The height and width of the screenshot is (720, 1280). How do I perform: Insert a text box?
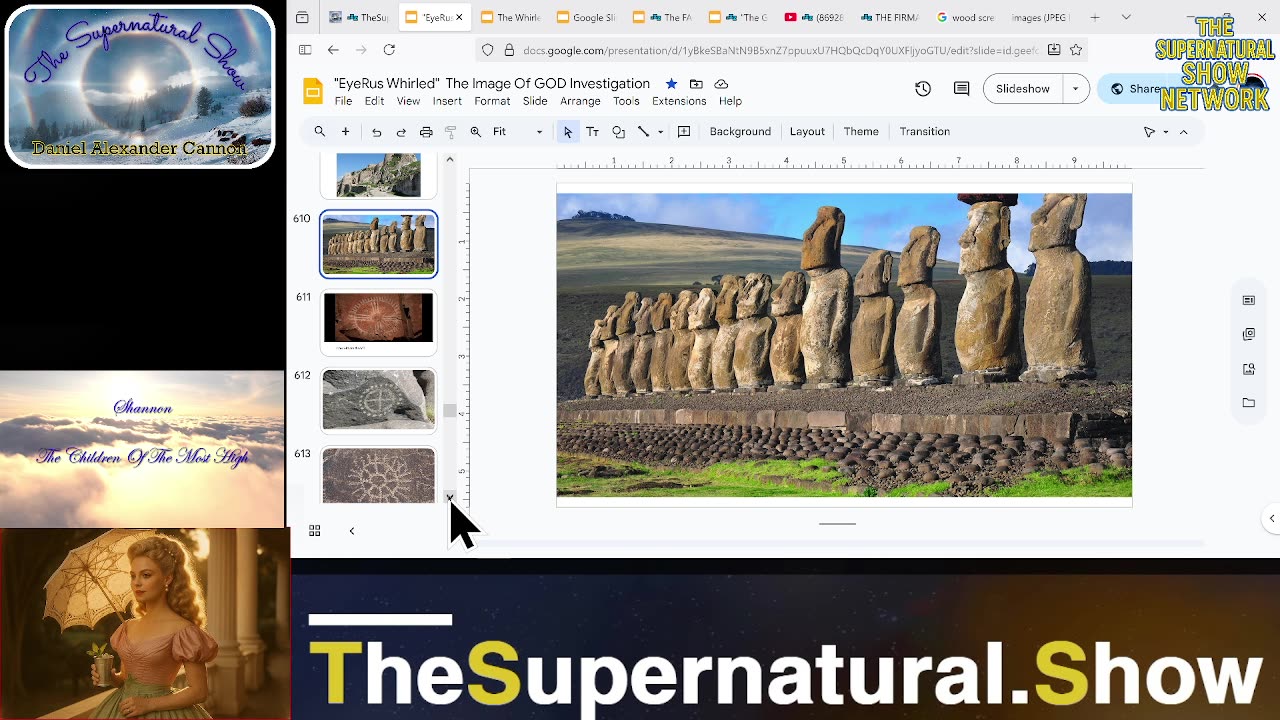click(x=592, y=132)
